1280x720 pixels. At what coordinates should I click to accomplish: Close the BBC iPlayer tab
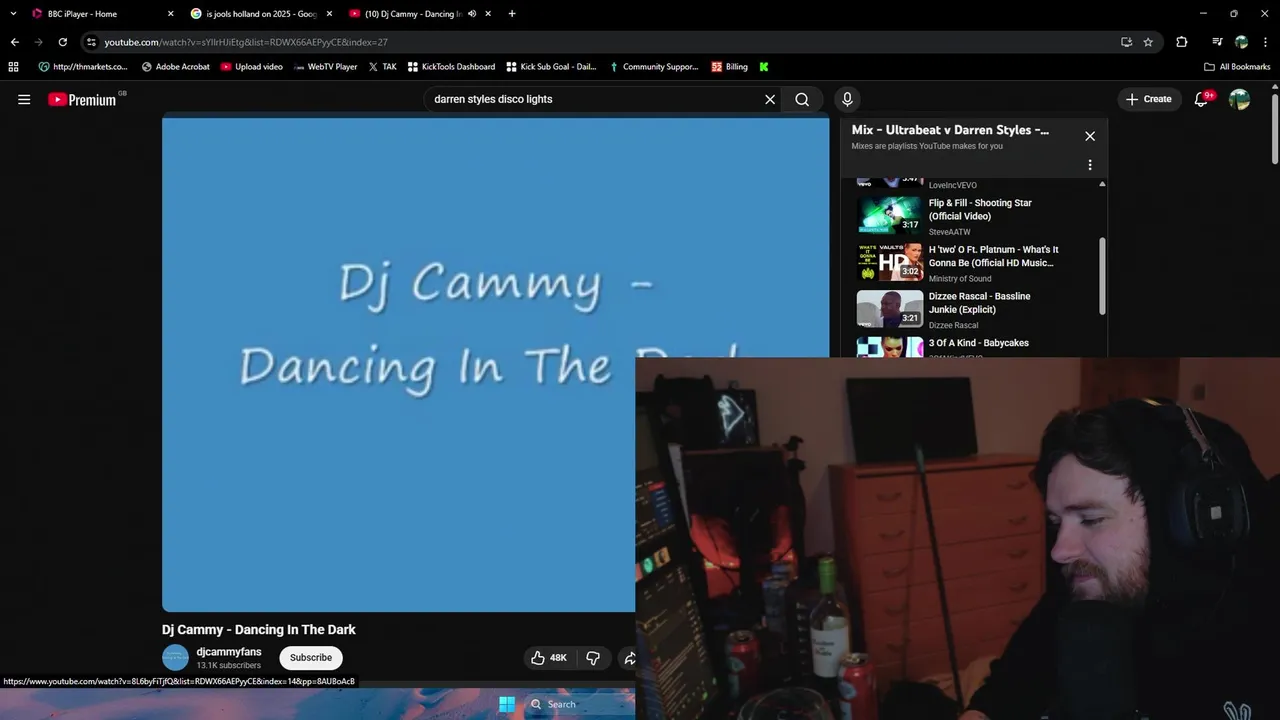tap(170, 14)
